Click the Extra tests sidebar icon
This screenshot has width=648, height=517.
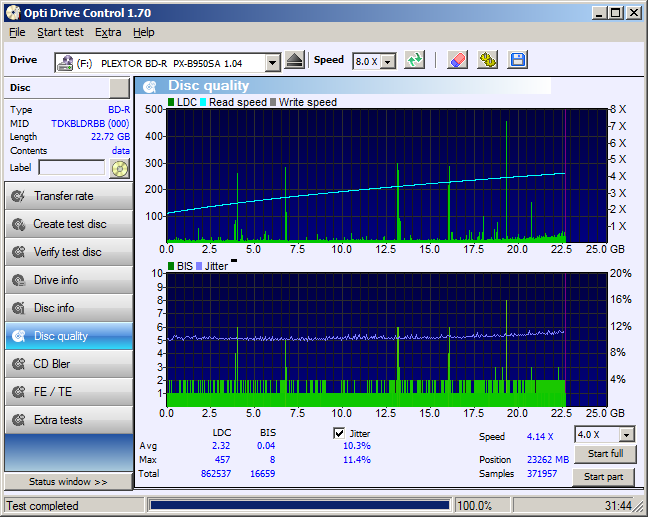coord(18,420)
